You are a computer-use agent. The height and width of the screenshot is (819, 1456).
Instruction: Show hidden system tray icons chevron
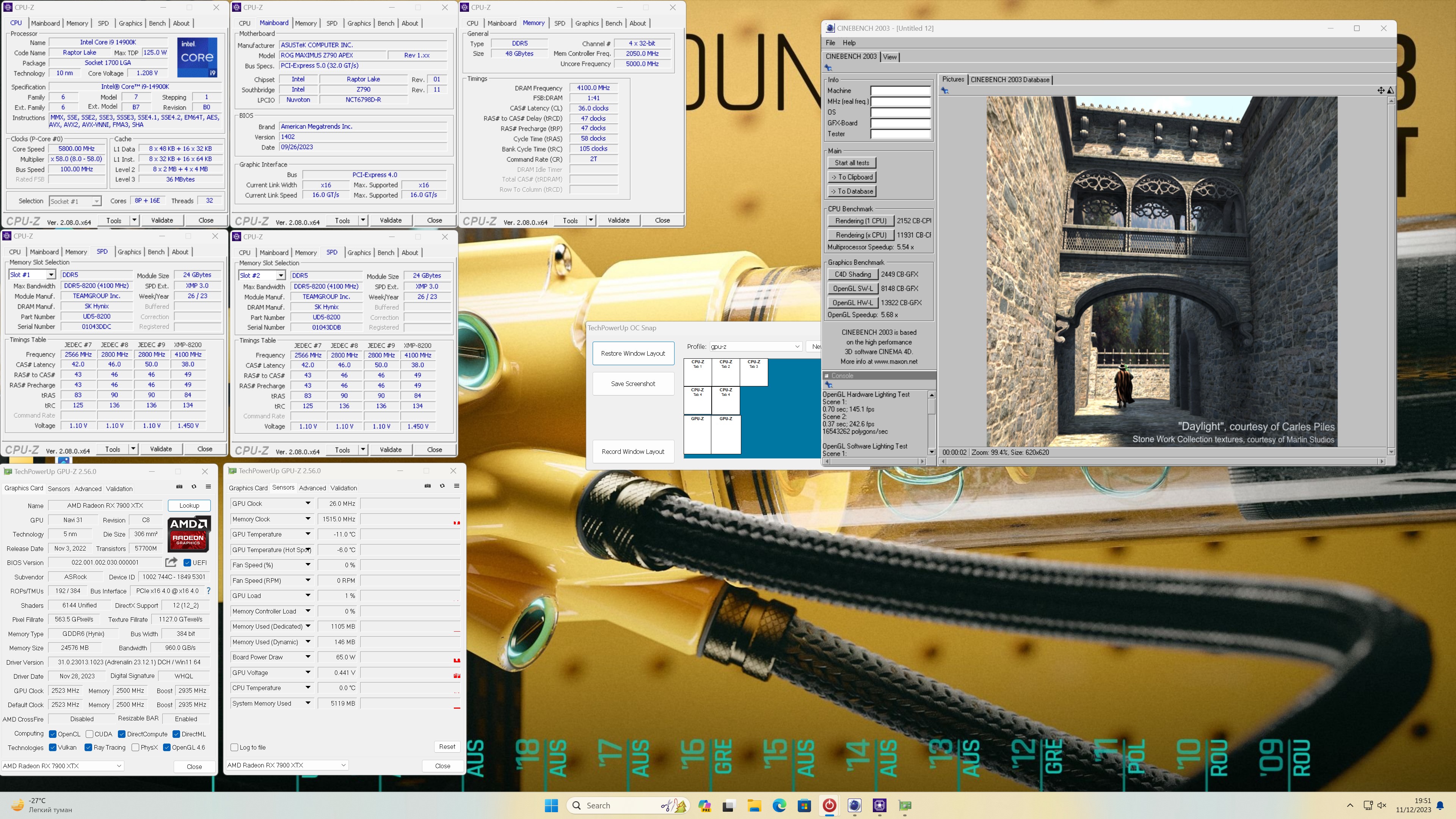click(x=1350, y=805)
